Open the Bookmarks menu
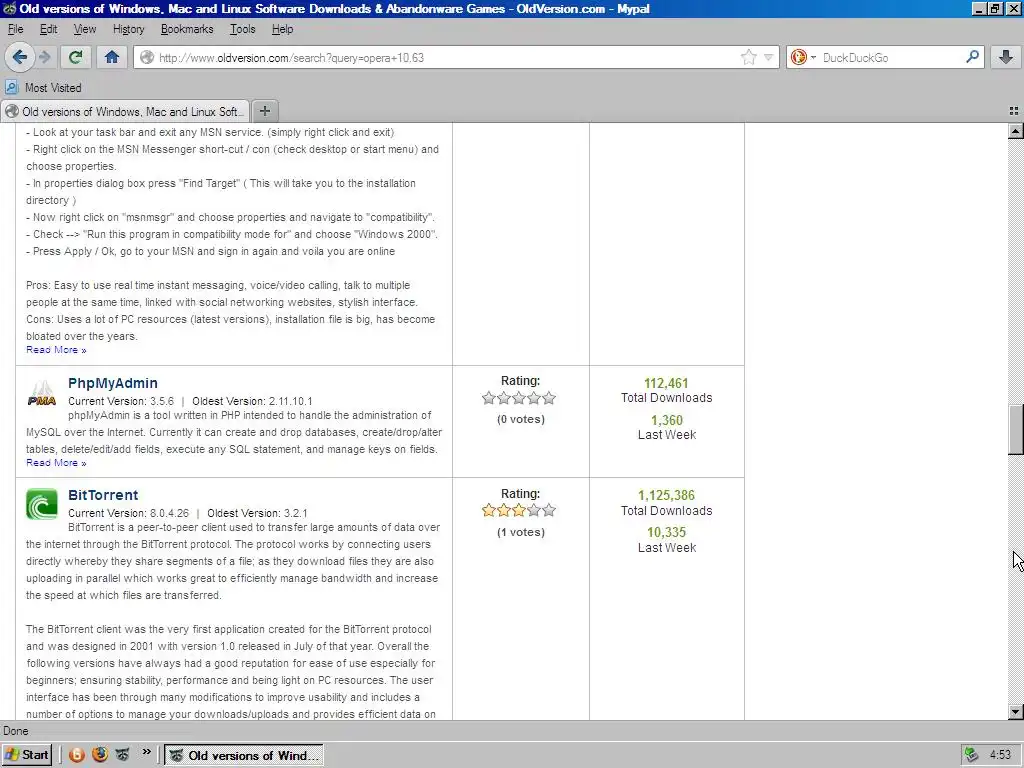This screenshot has height=768, width=1024. pyautogui.click(x=187, y=29)
